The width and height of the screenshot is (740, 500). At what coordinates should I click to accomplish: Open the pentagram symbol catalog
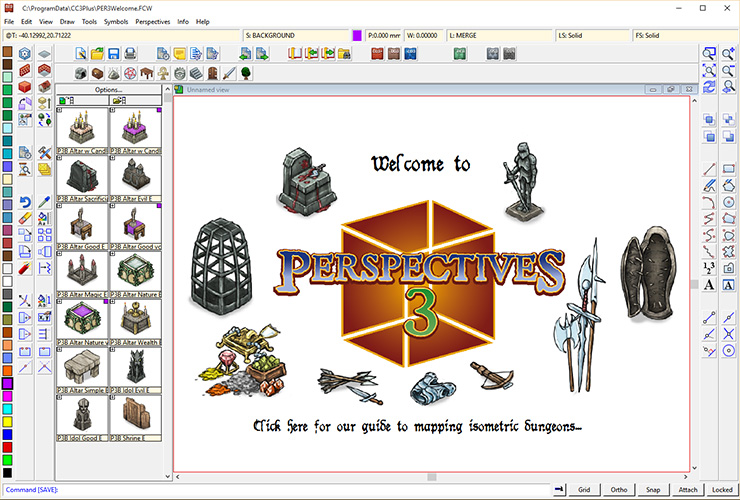[x=130, y=73]
